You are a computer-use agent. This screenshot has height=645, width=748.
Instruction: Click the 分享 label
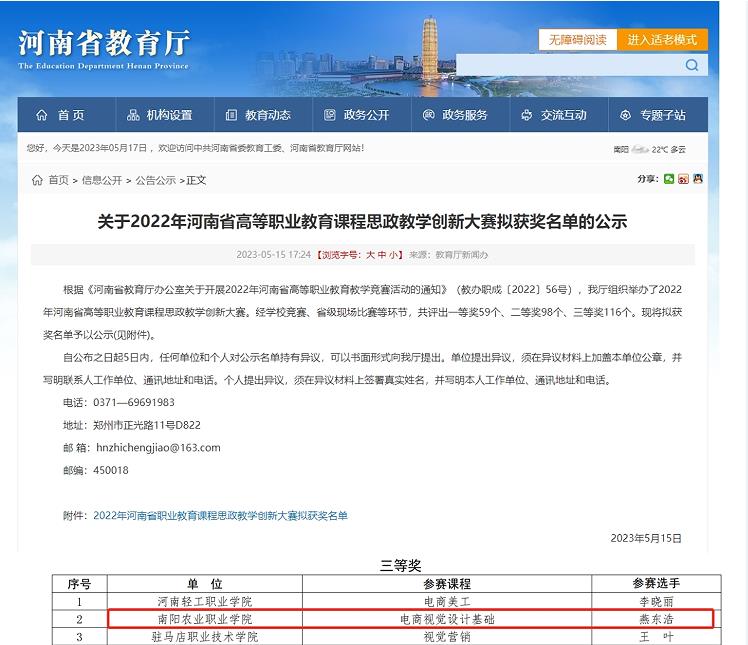(648, 179)
